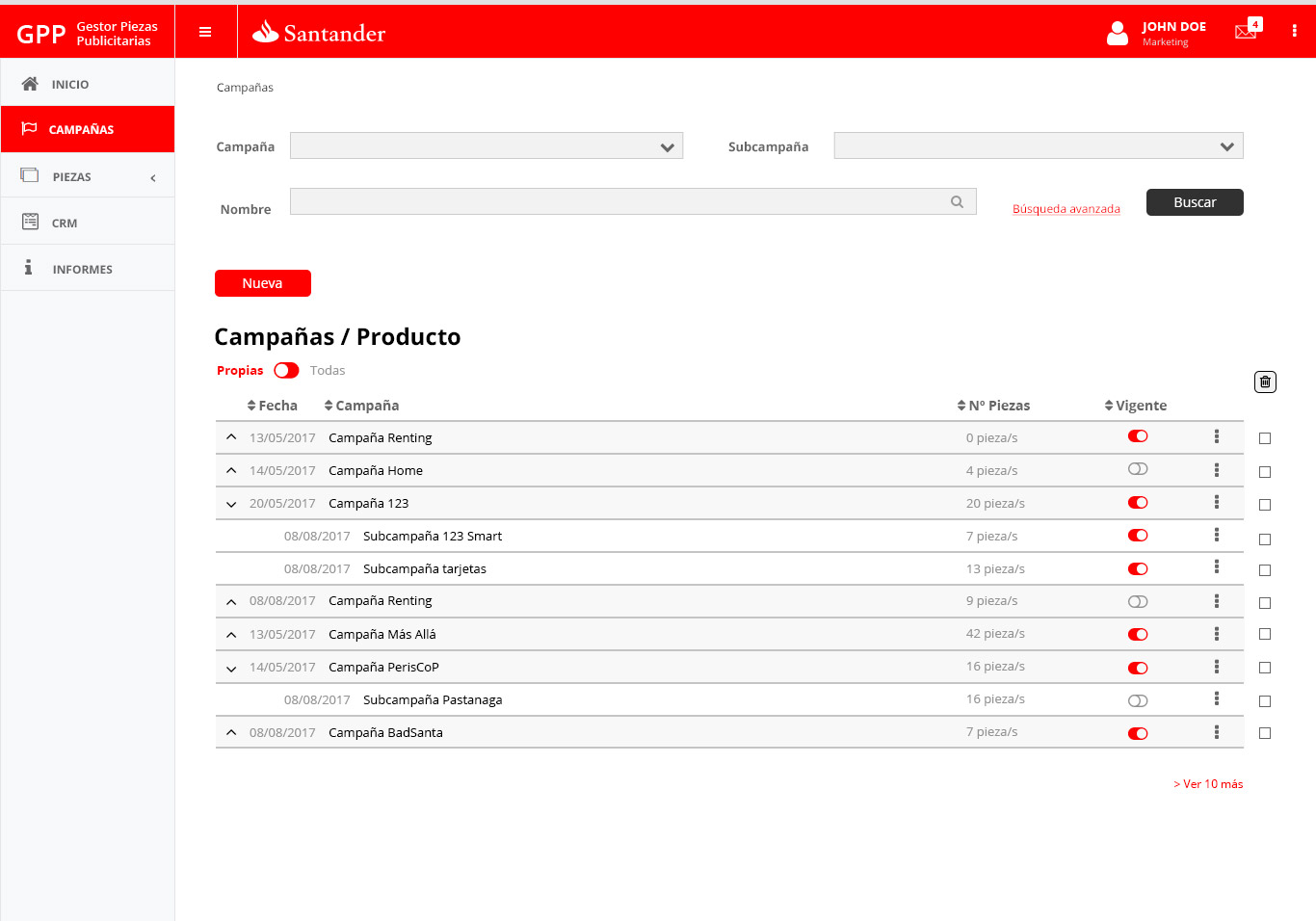Click the Todas filter label
Screen dimensions: 1316x921
(x=328, y=370)
